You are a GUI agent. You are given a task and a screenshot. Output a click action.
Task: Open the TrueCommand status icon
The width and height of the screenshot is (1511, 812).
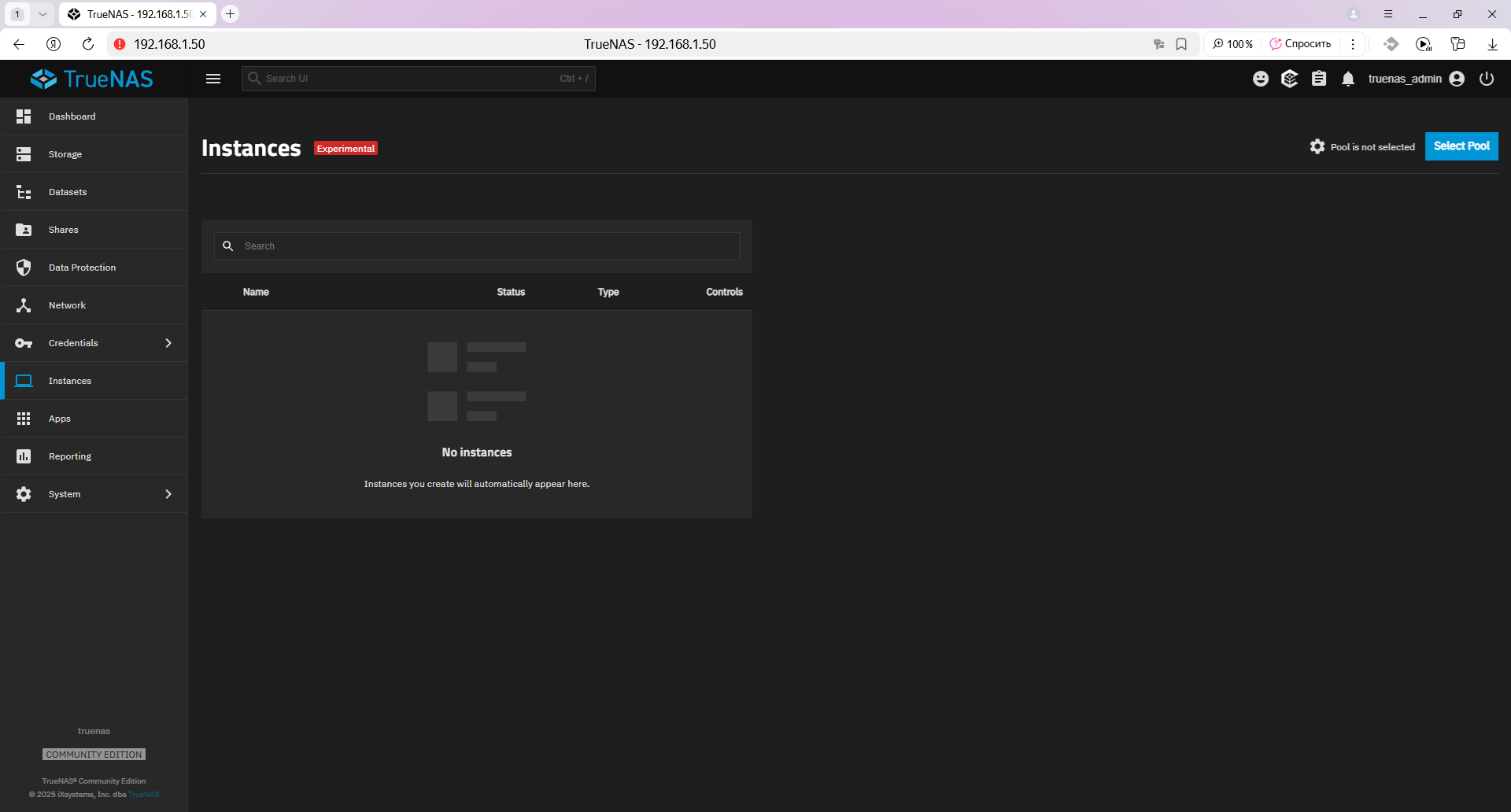1289,79
